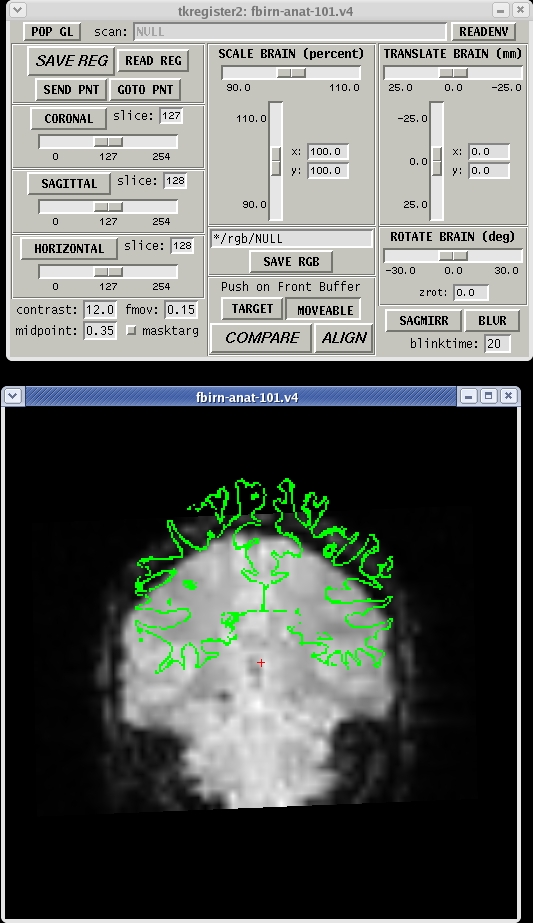Switch to the CORONAL view
The image size is (533, 923).
tap(68, 118)
